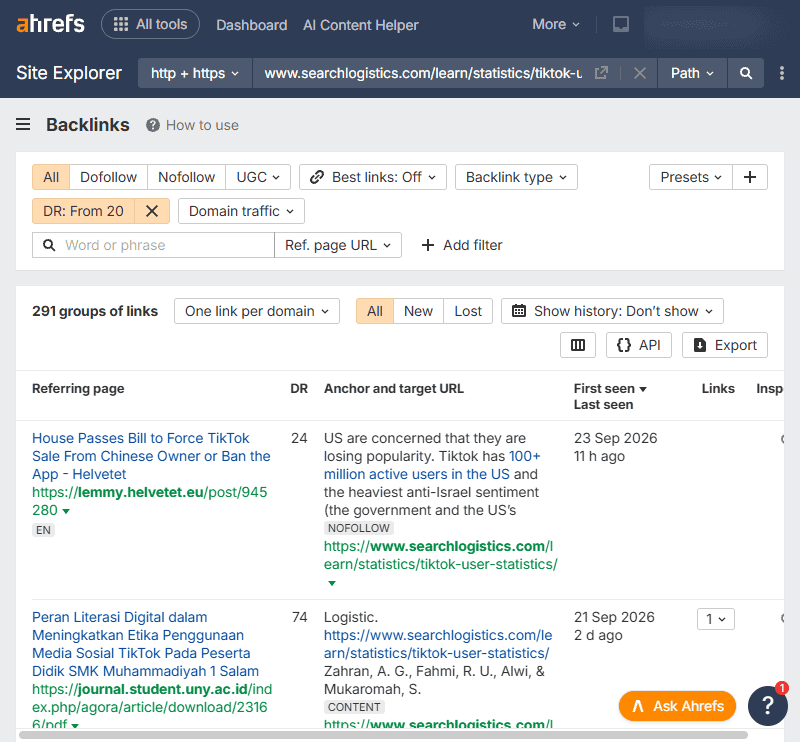Viewport: 800px width, 742px height.
Task: Open Peran Literasi Digital dalam referring page
Action: pyautogui.click(x=145, y=644)
